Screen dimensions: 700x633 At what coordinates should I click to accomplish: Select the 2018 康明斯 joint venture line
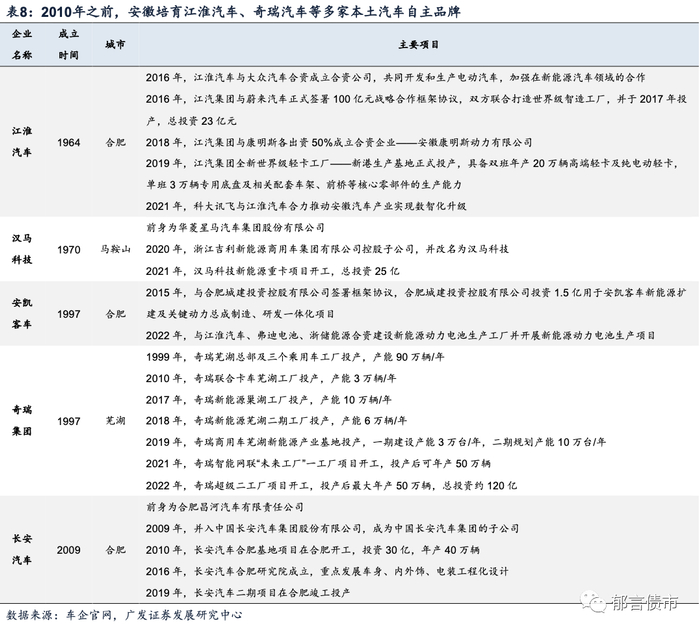pos(339,142)
